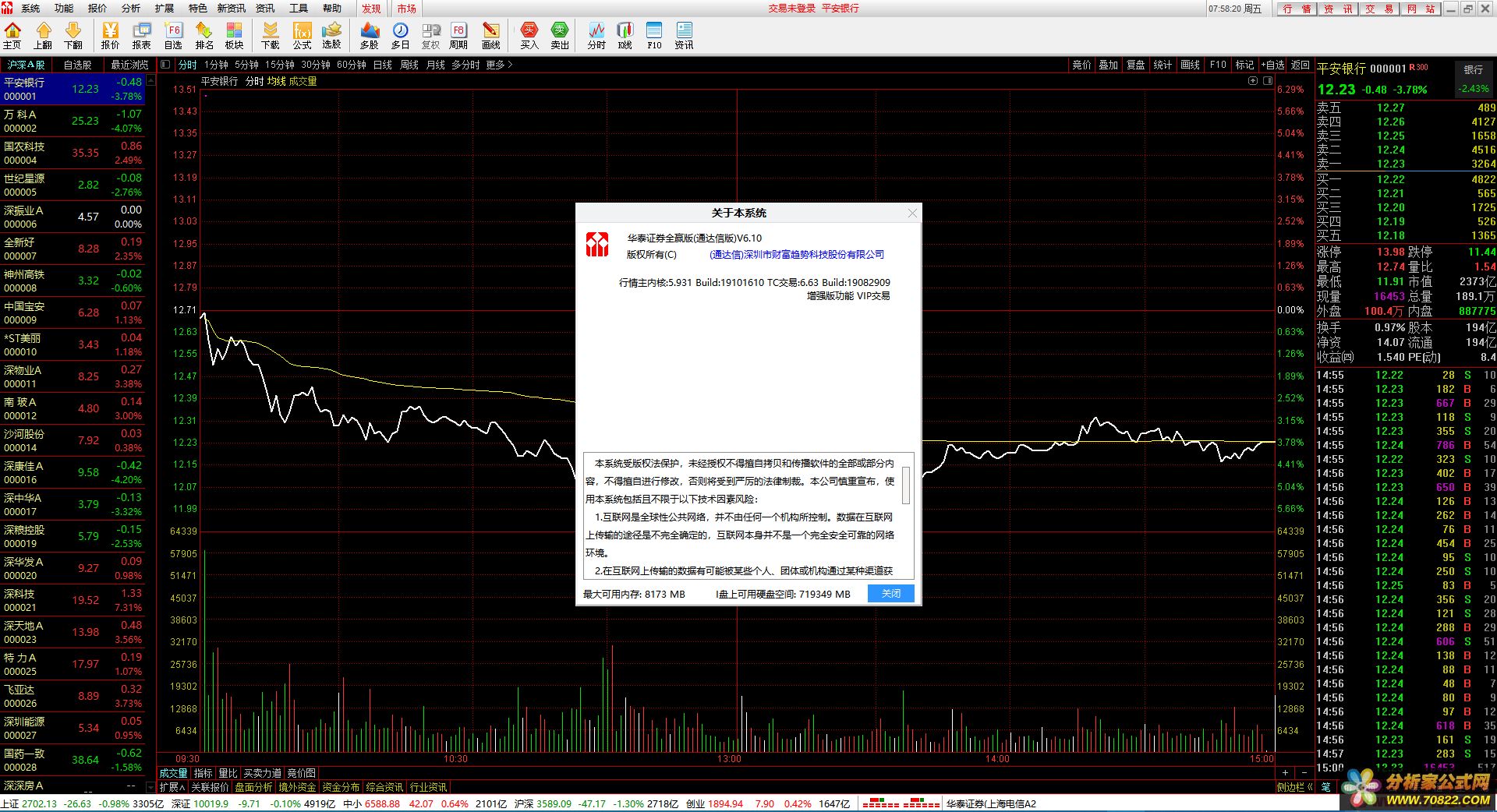
Task: Select 深科技 000021 row in list
Action: click(x=73, y=600)
